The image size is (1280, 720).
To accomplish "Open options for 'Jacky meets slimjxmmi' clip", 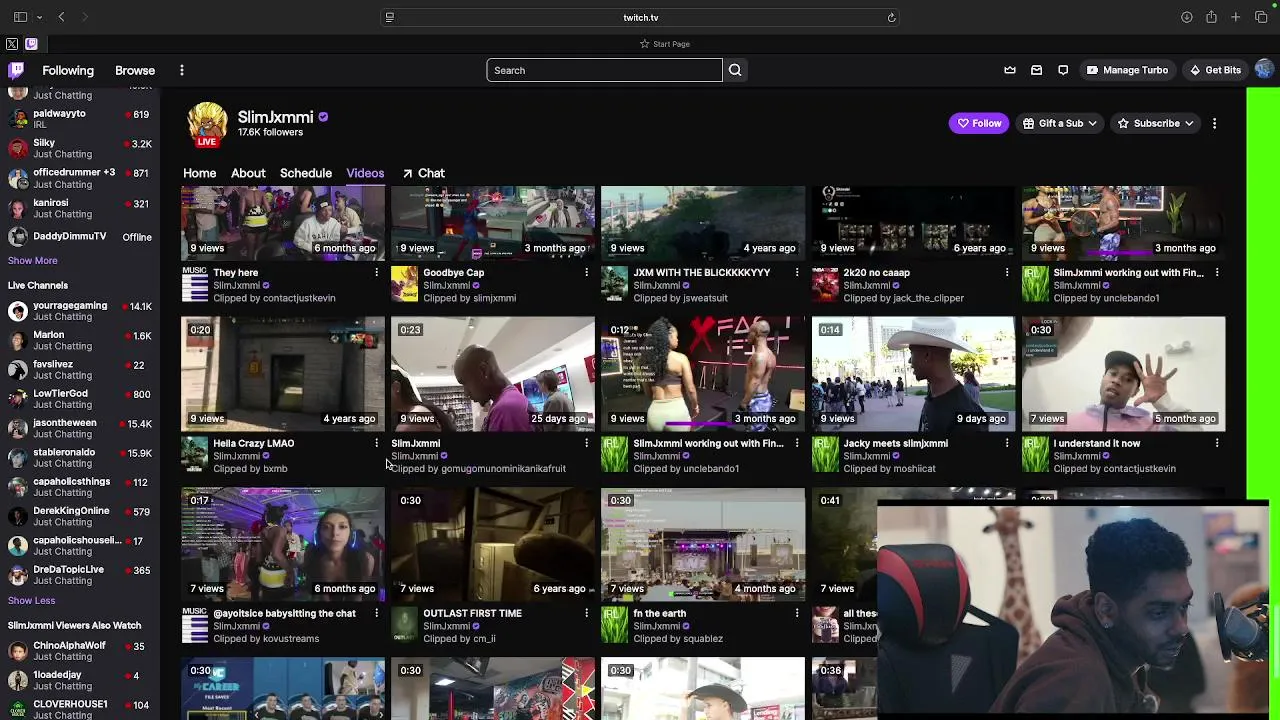I will (x=1007, y=443).
